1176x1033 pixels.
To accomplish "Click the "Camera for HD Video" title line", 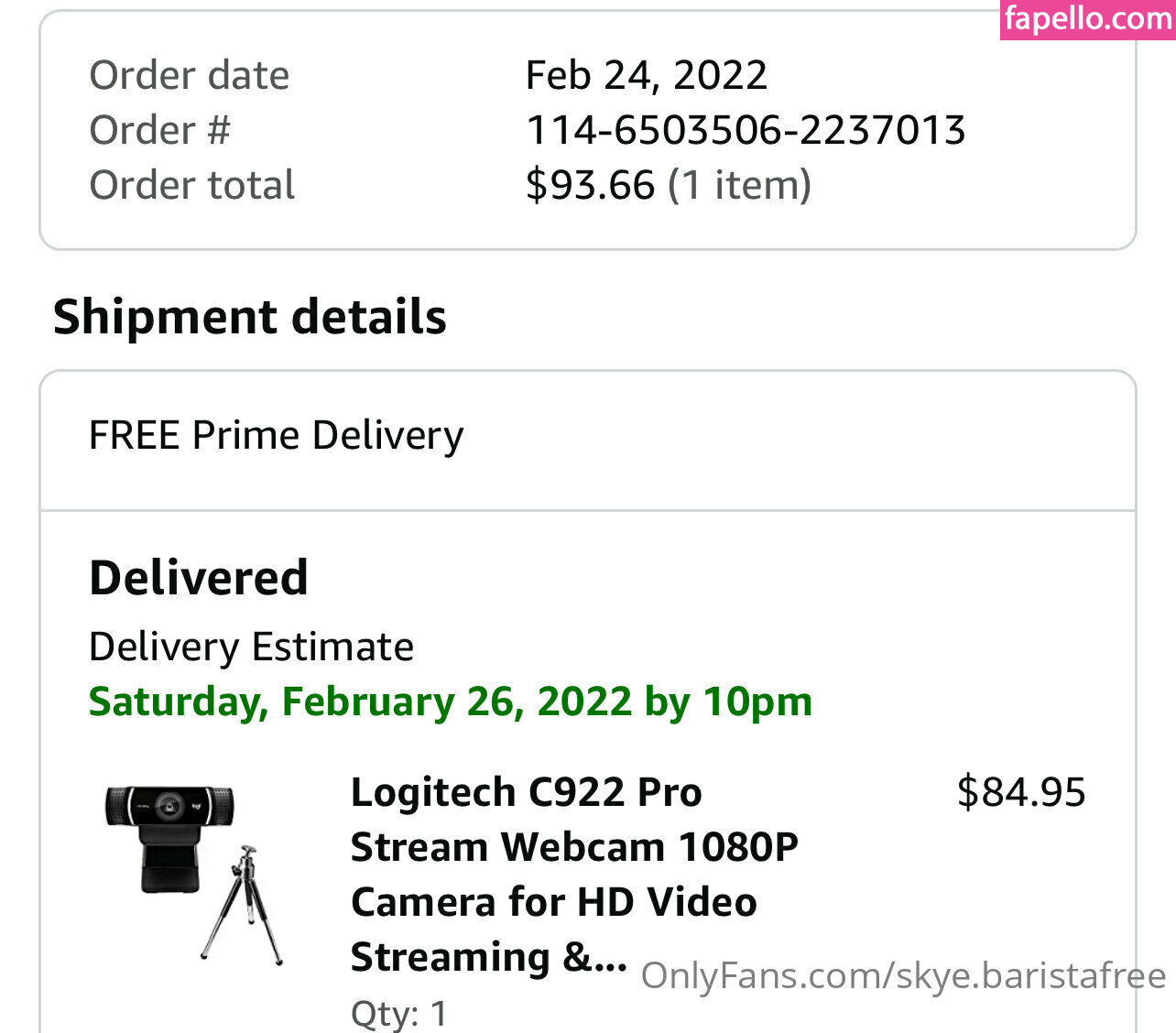I will click(553, 903).
